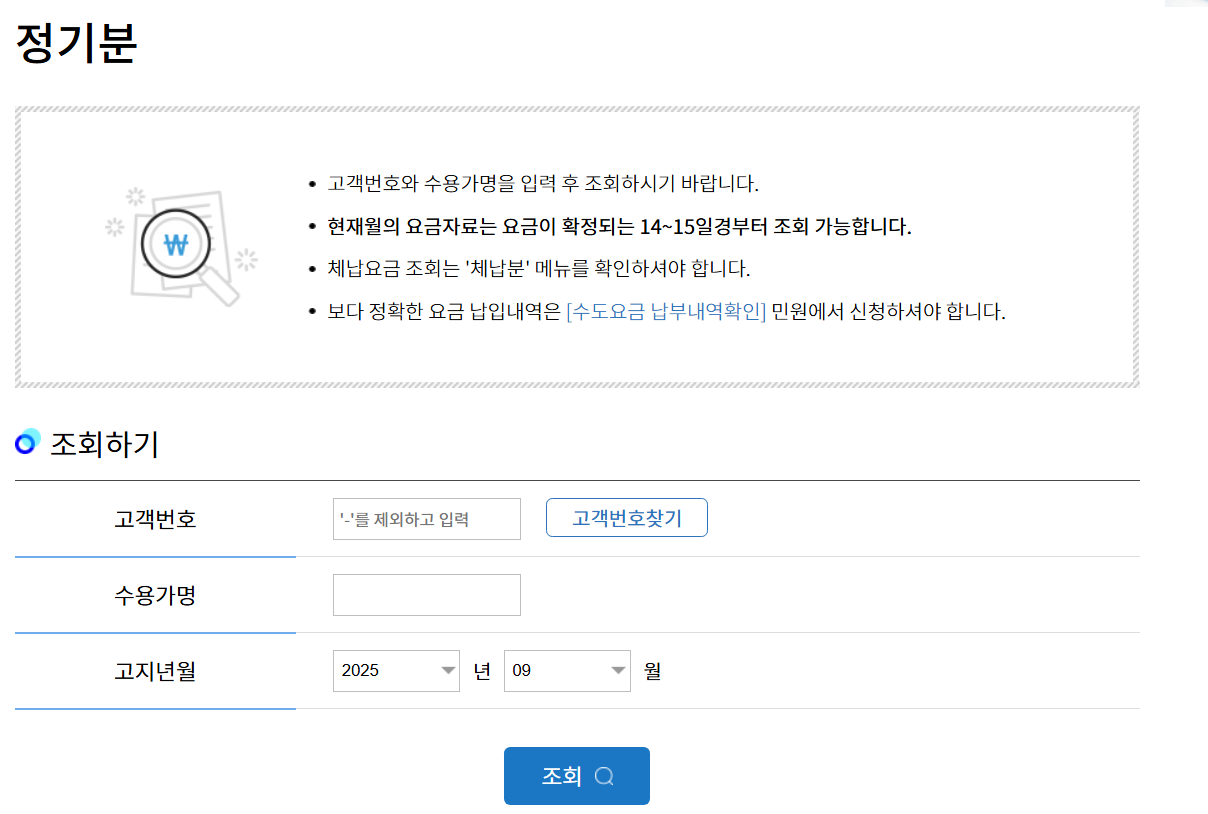Viewport: 1208px width, 814px height.
Task: Focus the 수용가명 text field
Action: tap(426, 595)
